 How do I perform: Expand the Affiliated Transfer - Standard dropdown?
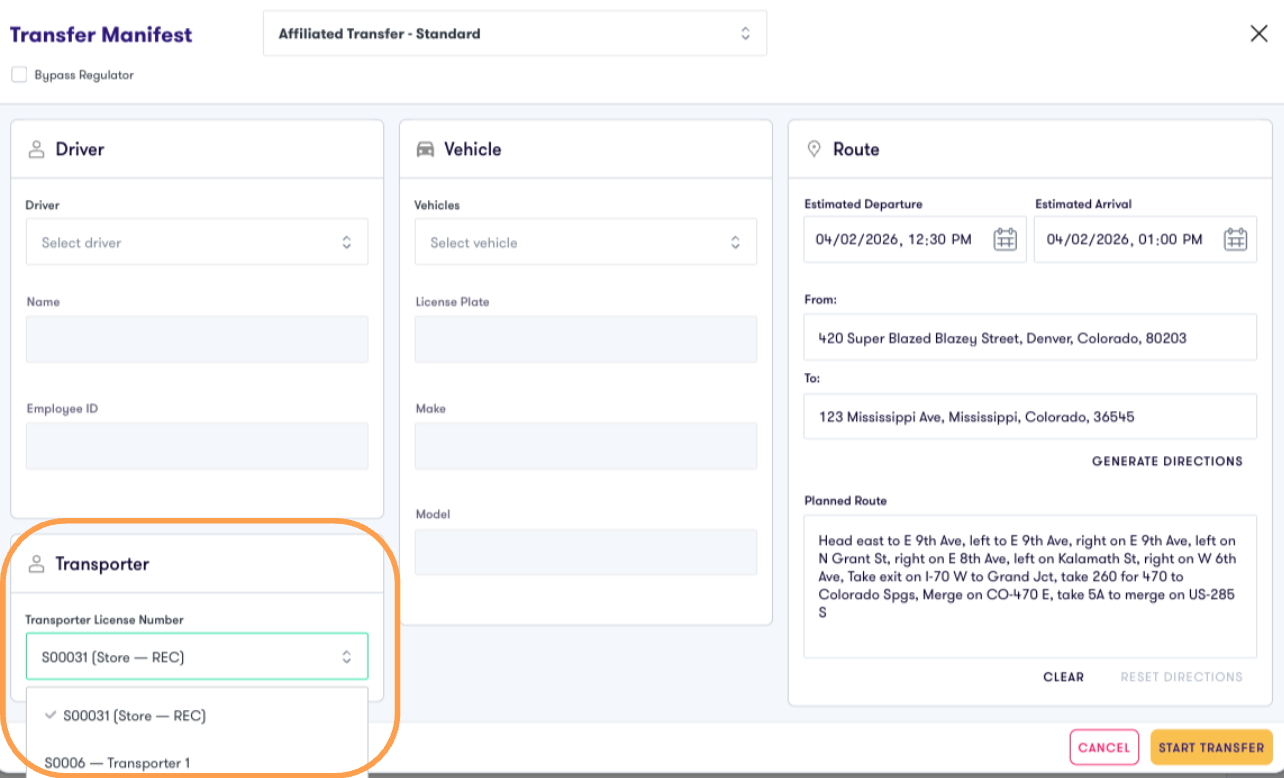[x=515, y=33]
